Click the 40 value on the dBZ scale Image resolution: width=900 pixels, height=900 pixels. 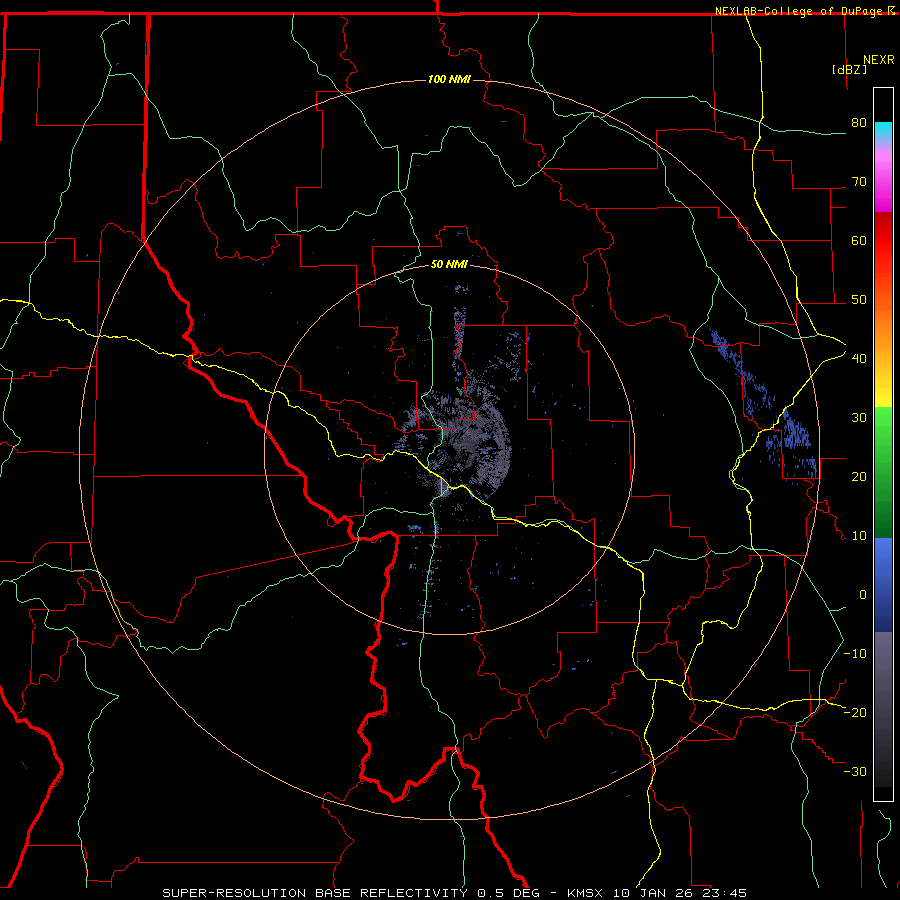coord(859,358)
